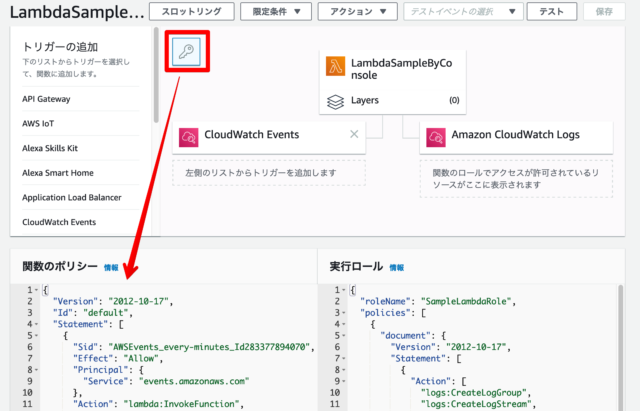Viewport: 640px width, 411px height.
Task: Click "lambda:InvokeFunction" text in policy
Action: [182, 404]
